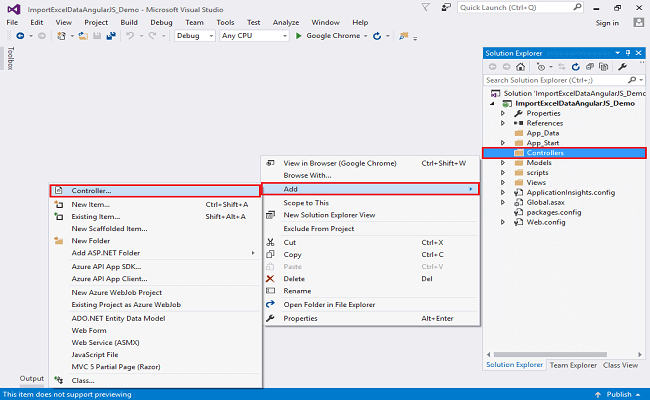Screen dimensions: 650x400
Task: Switch to the Team Explorer tab
Action: (x=573, y=365)
